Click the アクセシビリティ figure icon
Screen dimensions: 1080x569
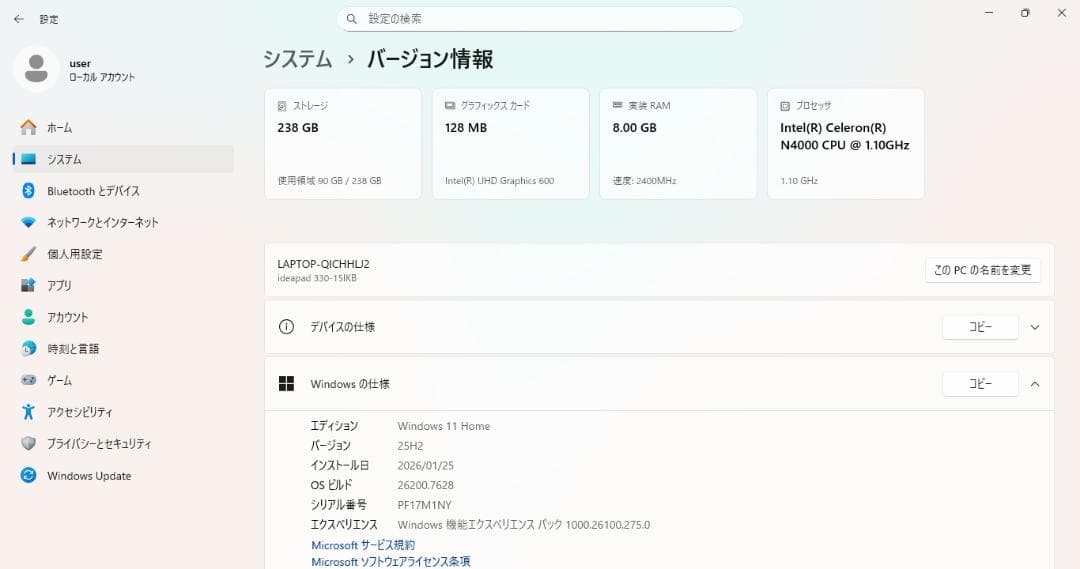28,412
